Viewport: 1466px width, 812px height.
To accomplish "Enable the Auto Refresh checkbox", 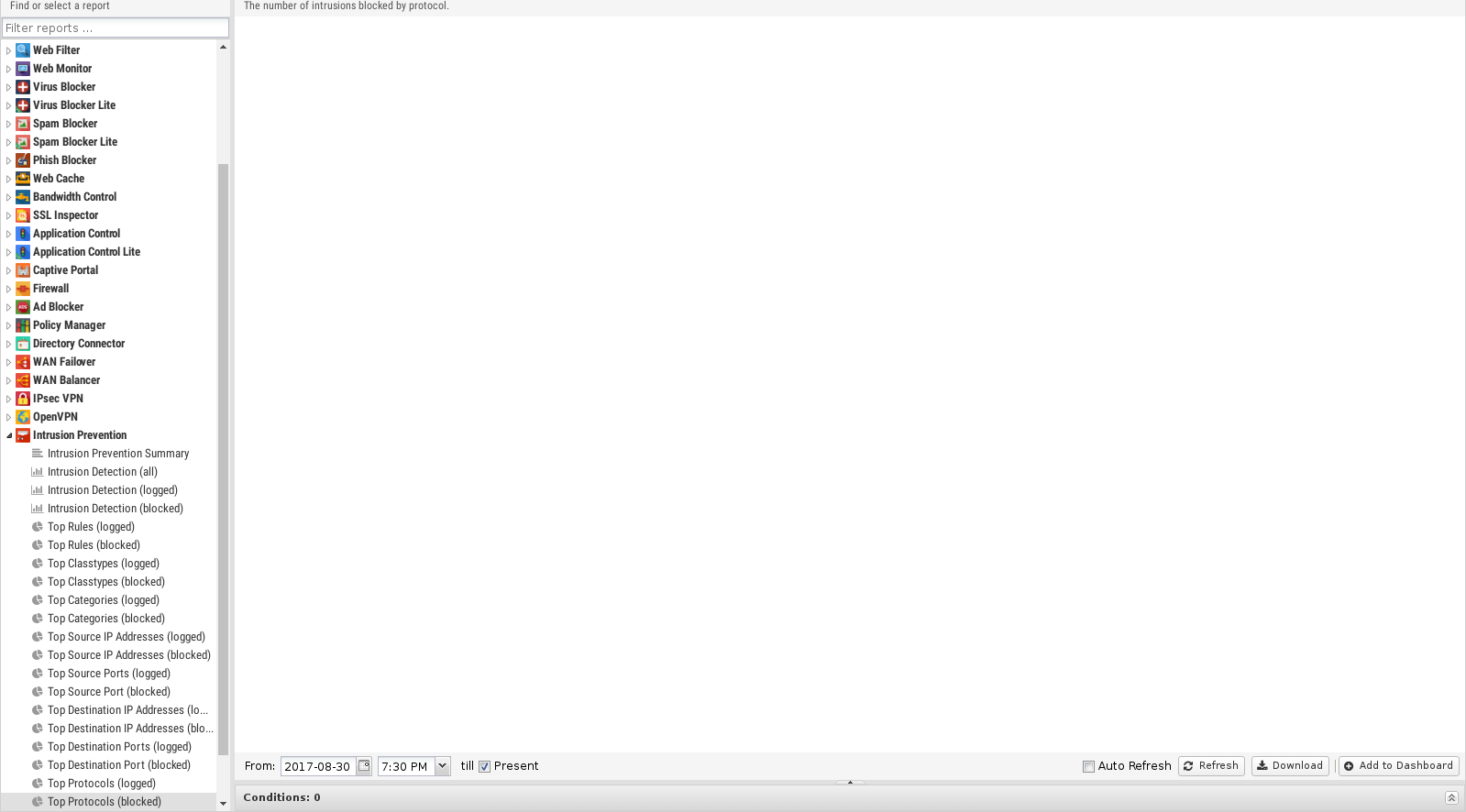I will click(x=1088, y=766).
